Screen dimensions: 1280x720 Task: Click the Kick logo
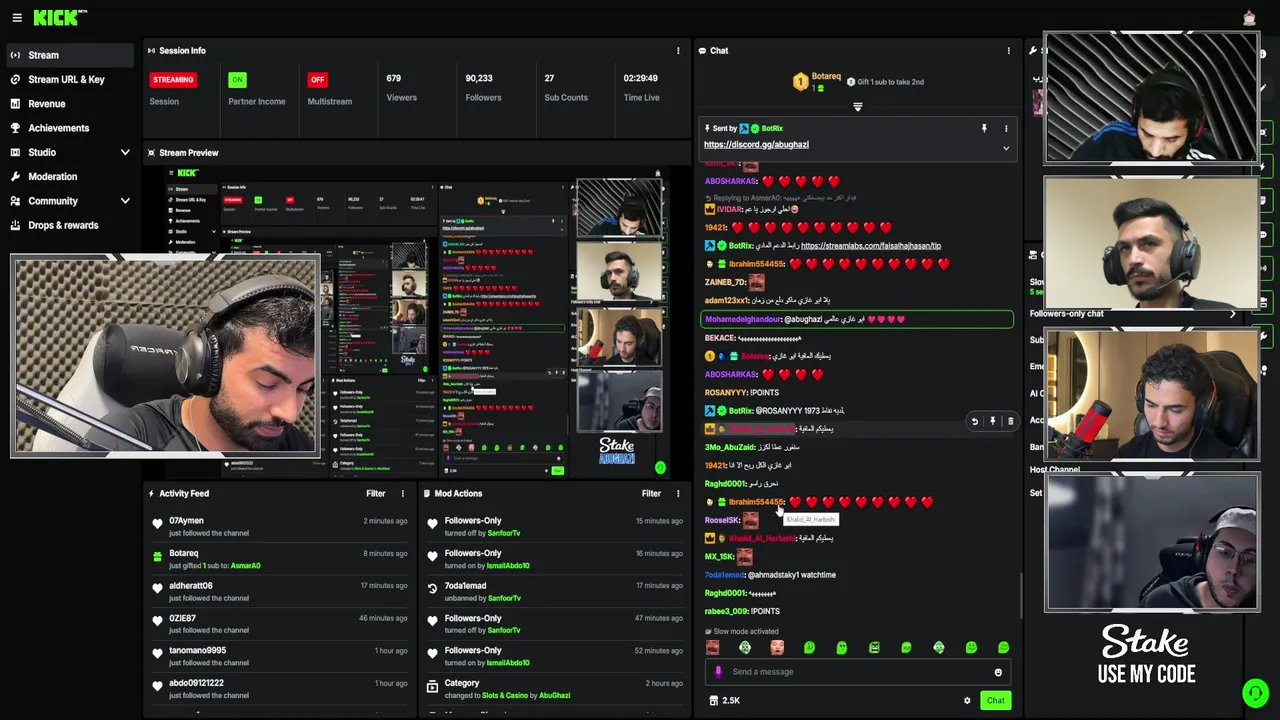[x=60, y=18]
